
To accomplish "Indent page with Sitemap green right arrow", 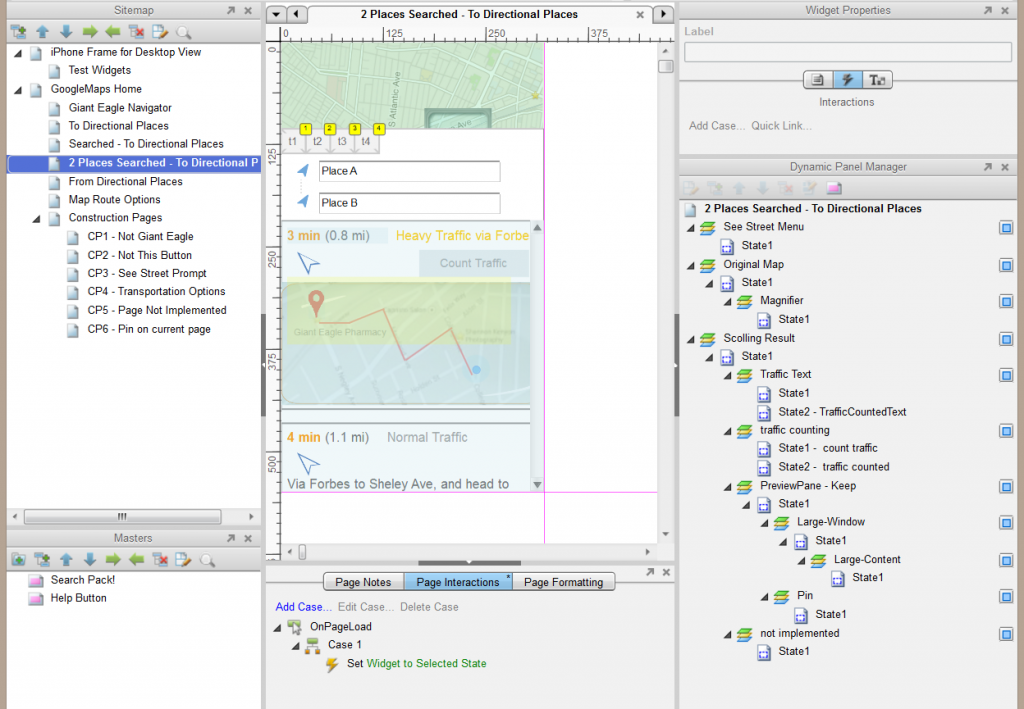I will (90, 32).
